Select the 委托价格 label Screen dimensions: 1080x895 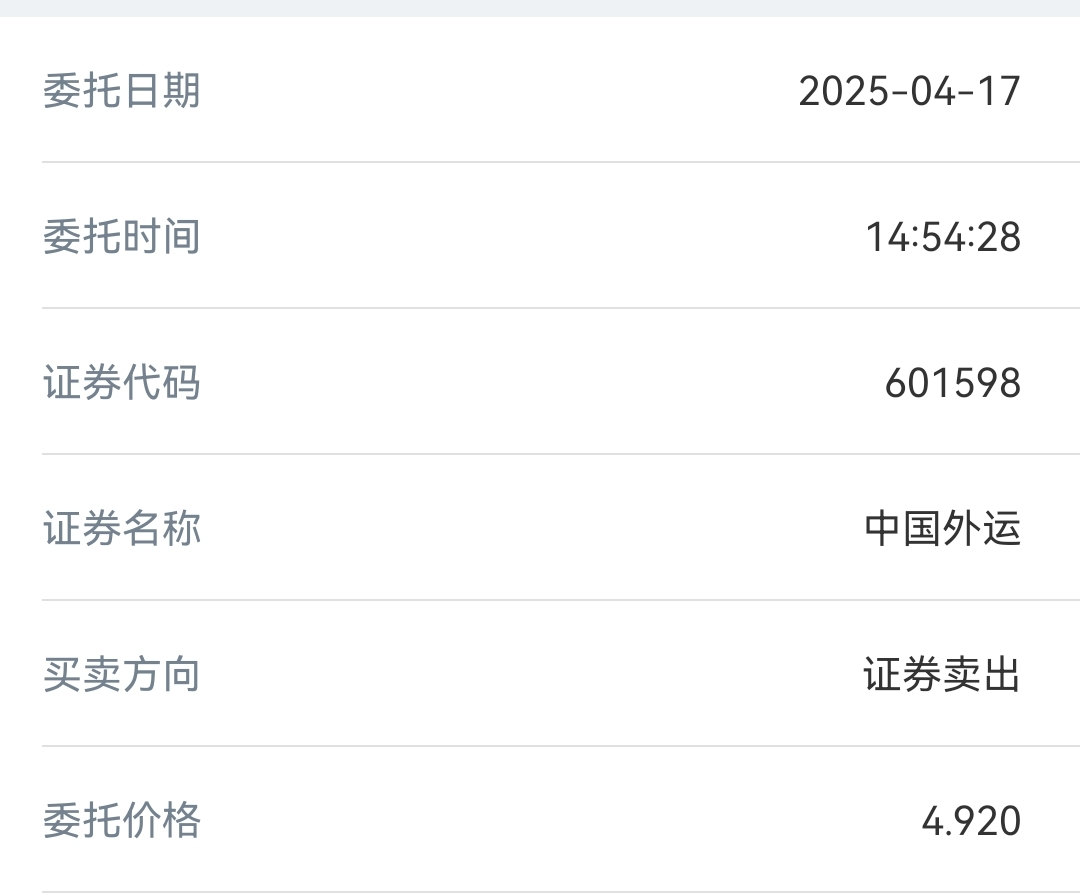tap(122, 821)
